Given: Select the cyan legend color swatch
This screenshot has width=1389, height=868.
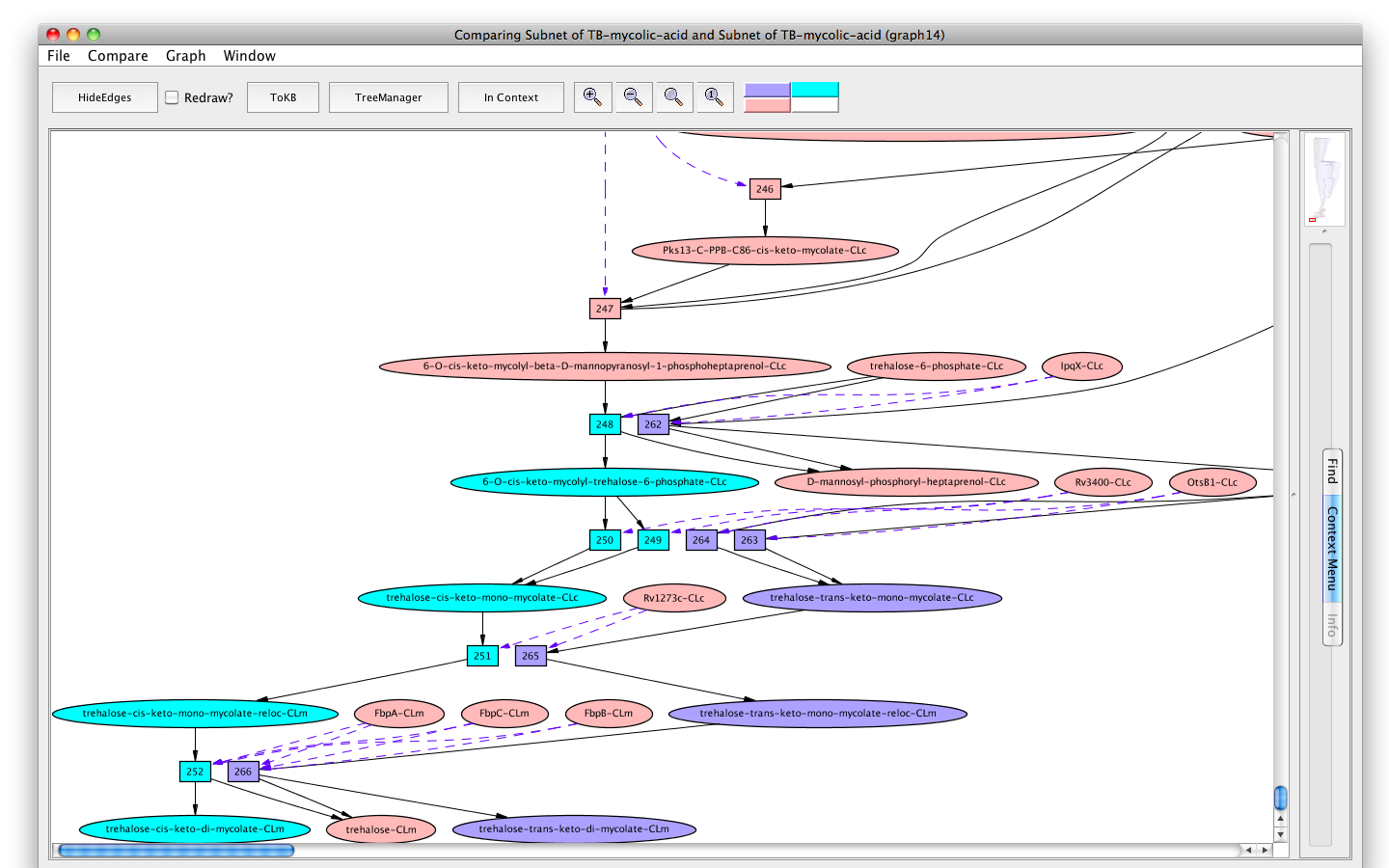Looking at the screenshot, I should 815,90.
